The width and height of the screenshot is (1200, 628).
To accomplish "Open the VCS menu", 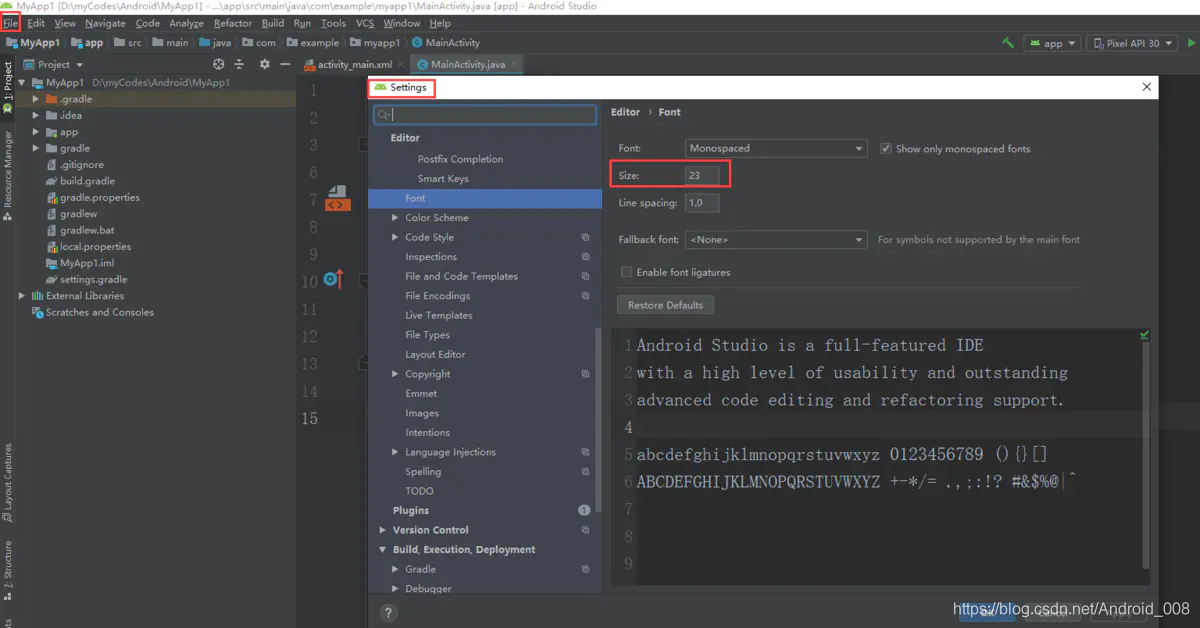I will click(x=365, y=23).
